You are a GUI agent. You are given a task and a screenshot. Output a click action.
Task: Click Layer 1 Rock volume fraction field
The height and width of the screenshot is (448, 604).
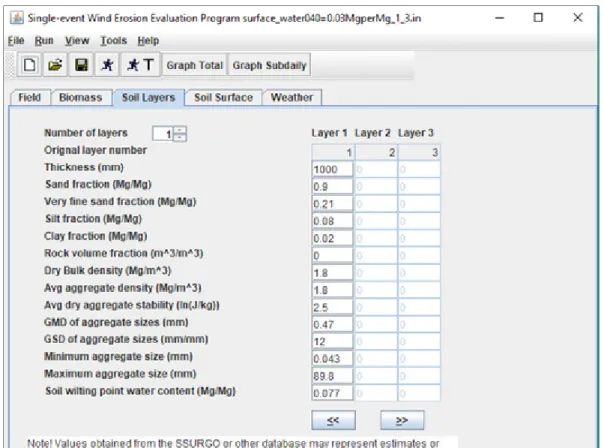coord(332,255)
